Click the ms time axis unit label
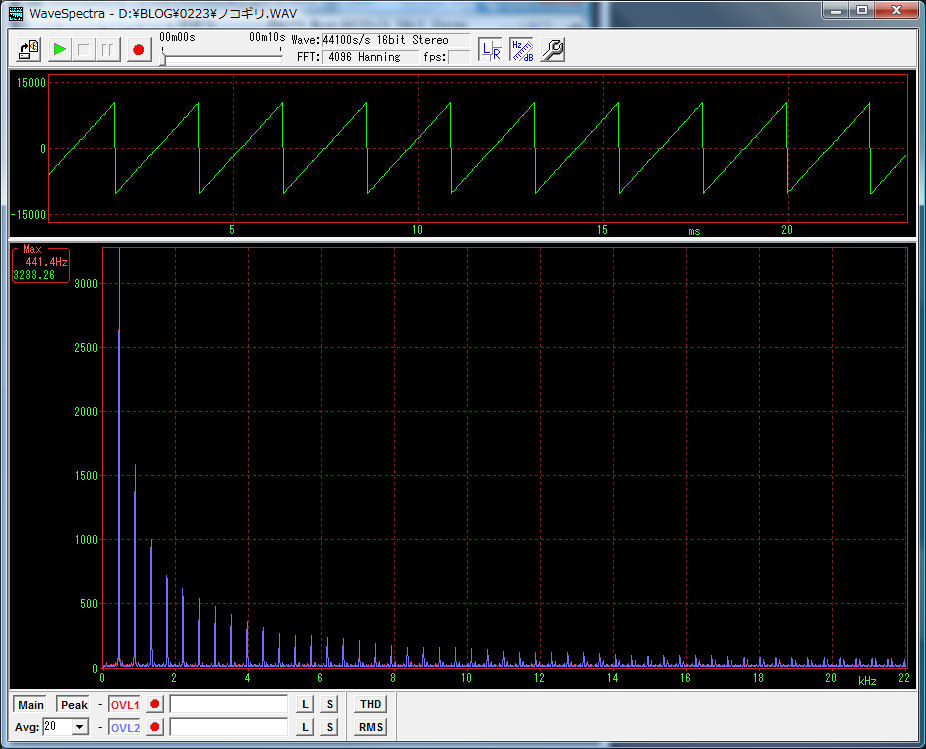 pyautogui.click(x=694, y=232)
